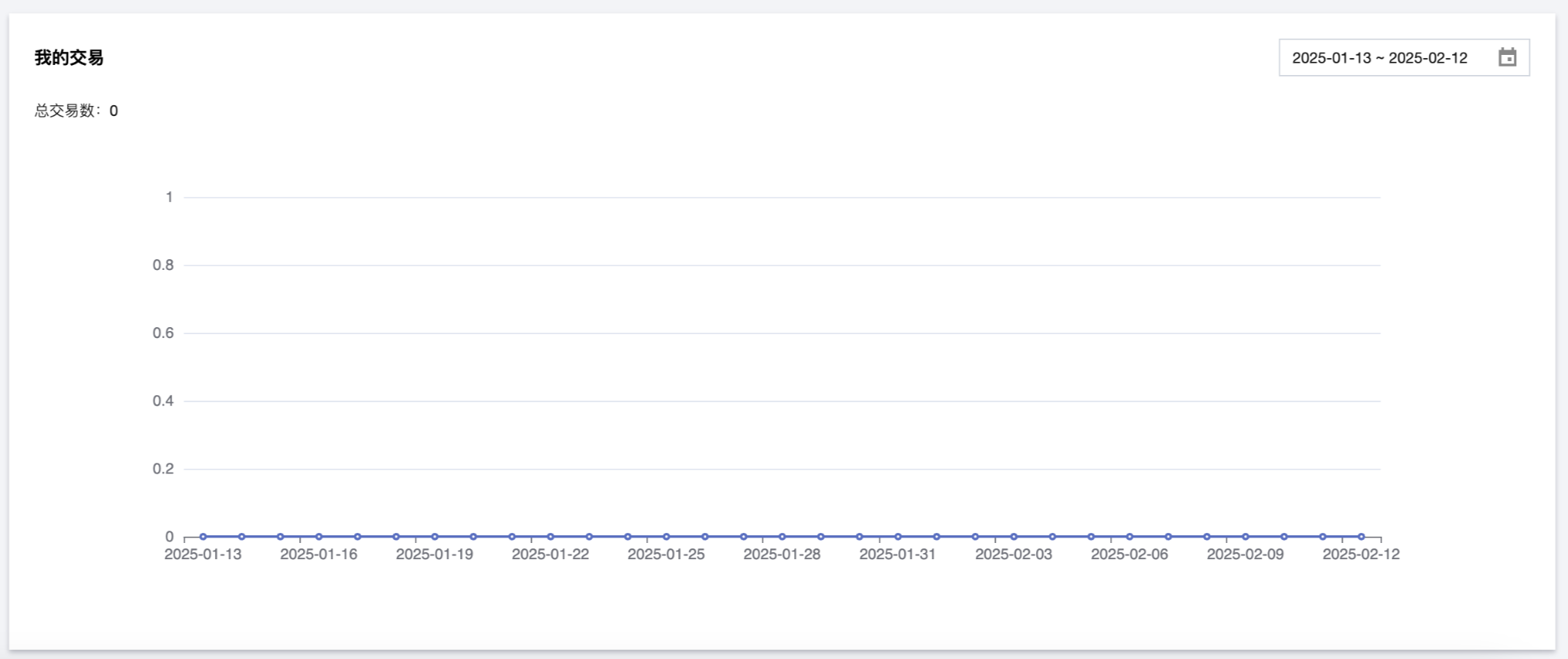Select the data point for 2025-01-22
This screenshot has width=1568, height=659.
[x=551, y=536]
